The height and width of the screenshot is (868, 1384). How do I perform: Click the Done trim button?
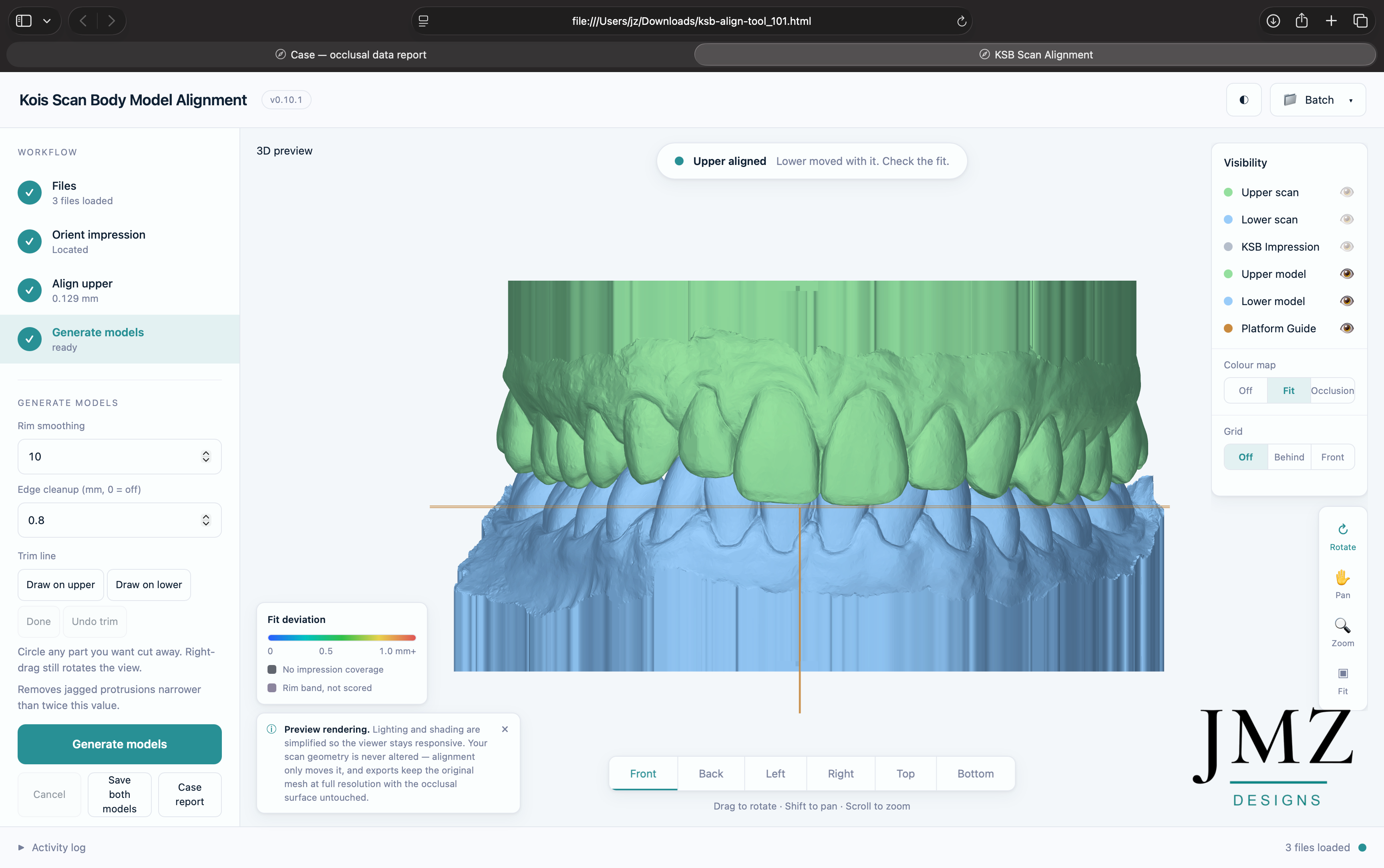pos(38,621)
